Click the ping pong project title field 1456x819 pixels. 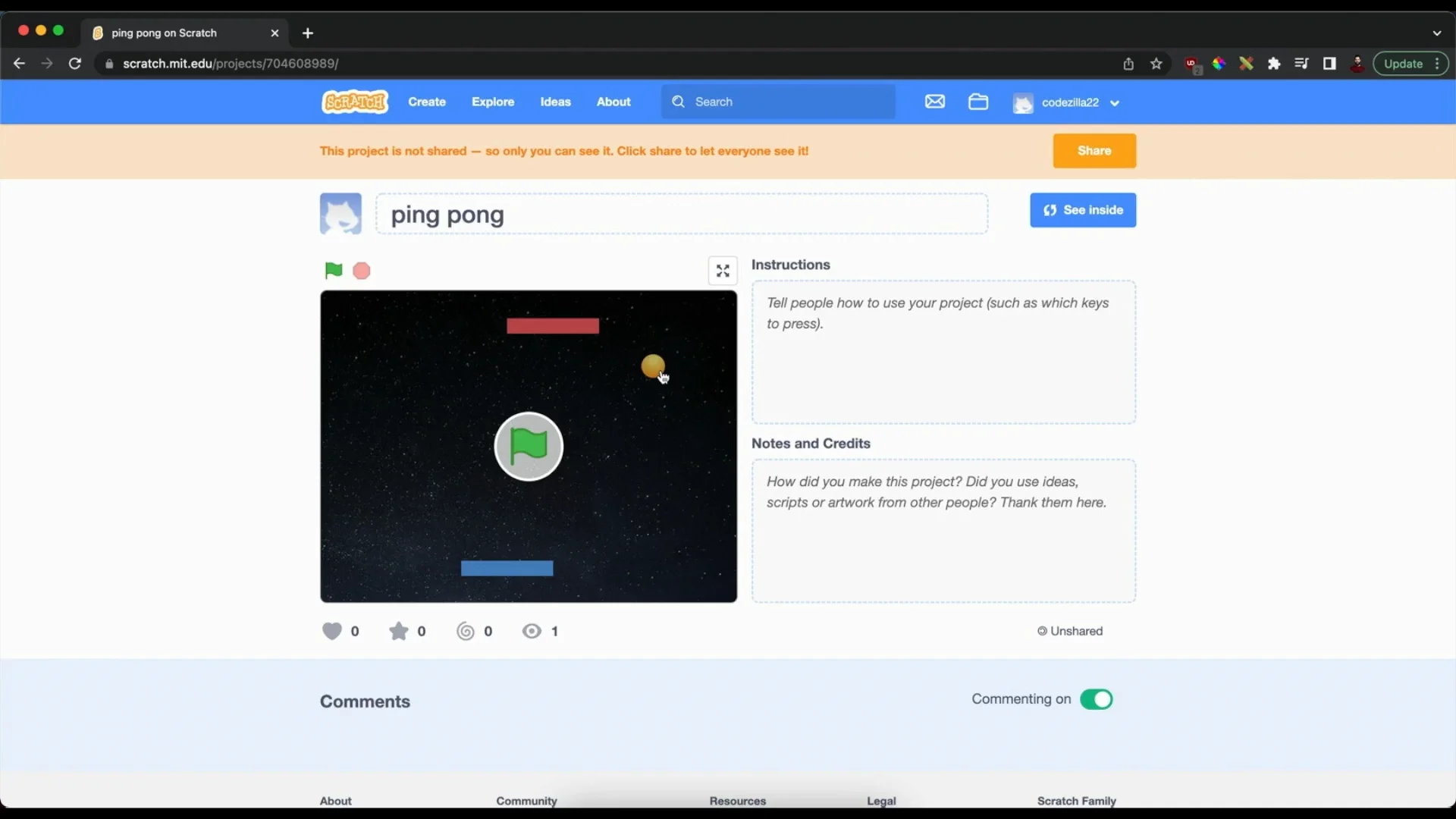click(681, 215)
